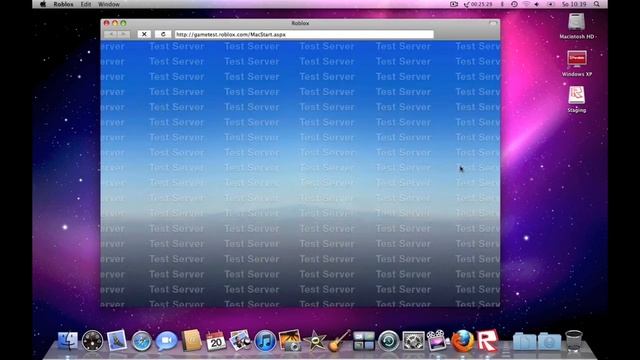Click the Roblox icon in the dock
Image resolution: width=640 pixels, height=360 pixels.
(488, 340)
